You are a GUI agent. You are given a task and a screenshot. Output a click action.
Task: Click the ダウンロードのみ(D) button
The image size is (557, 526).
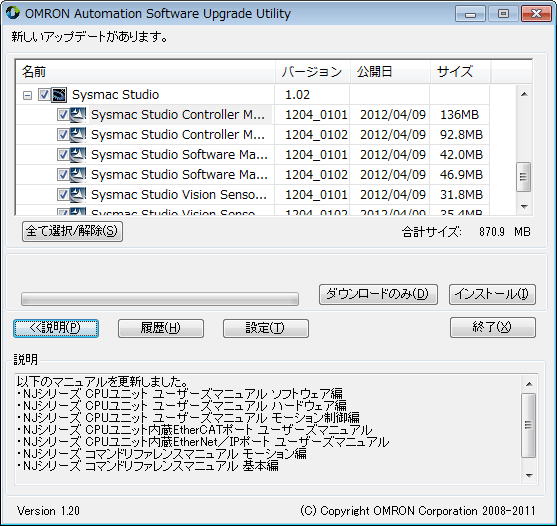pos(378,294)
